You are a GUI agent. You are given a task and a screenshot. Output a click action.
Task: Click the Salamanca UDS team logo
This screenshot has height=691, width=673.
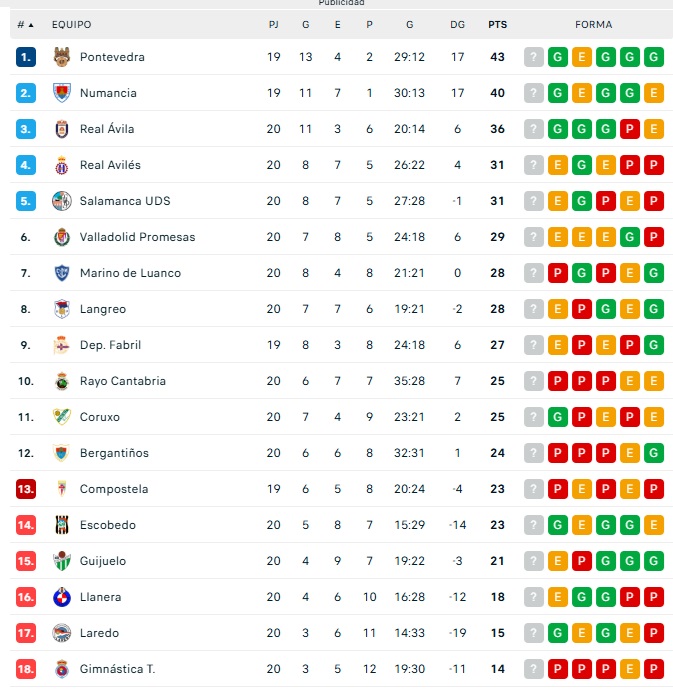click(61, 201)
